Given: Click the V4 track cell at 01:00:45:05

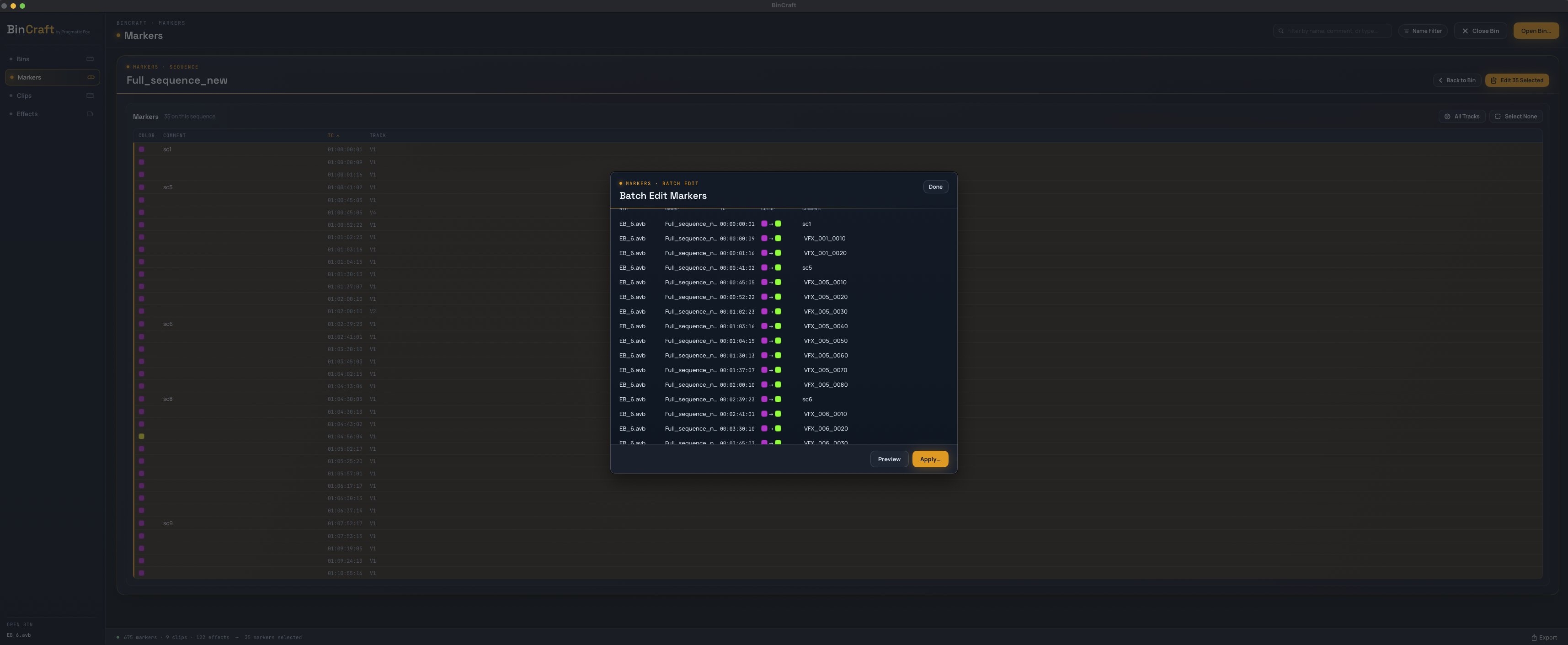Looking at the screenshot, I should coord(373,213).
